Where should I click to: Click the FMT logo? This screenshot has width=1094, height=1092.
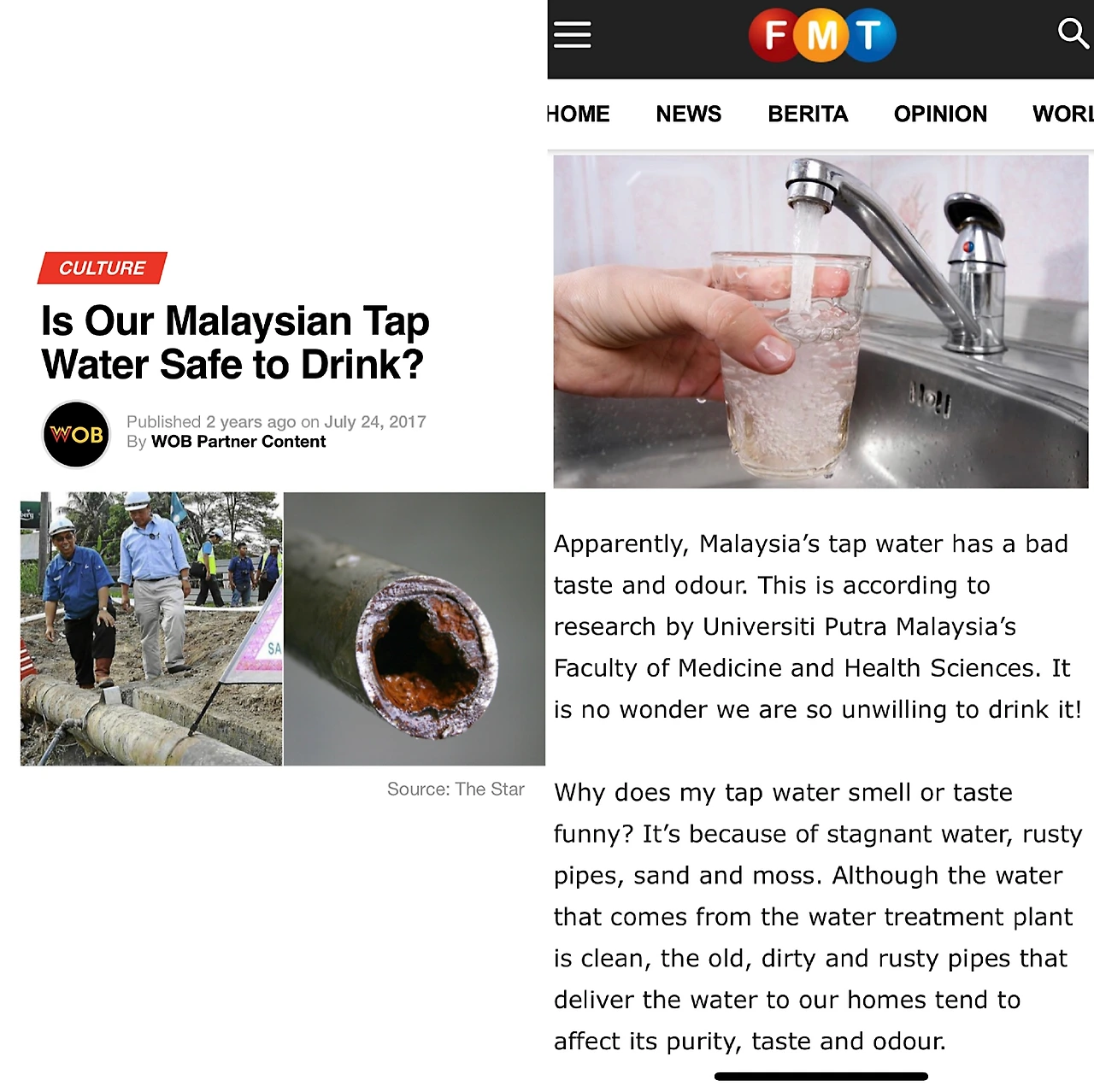(x=822, y=35)
